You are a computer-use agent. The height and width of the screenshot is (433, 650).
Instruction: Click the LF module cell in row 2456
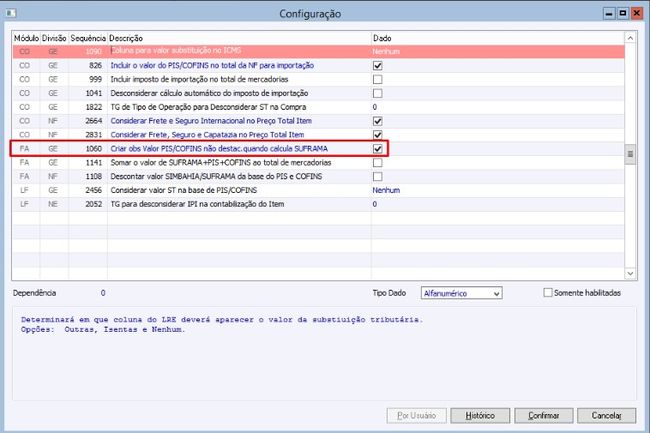[x=24, y=190]
